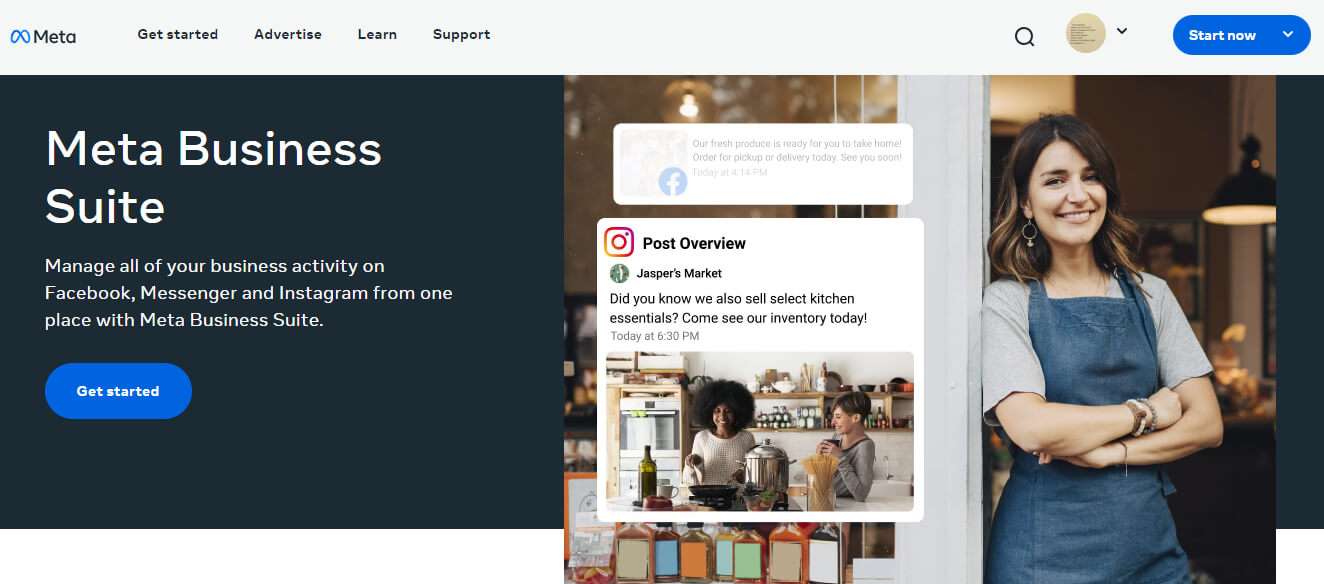Open search with the magnifier icon
Screen dimensions: 1324x584
(1024, 37)
